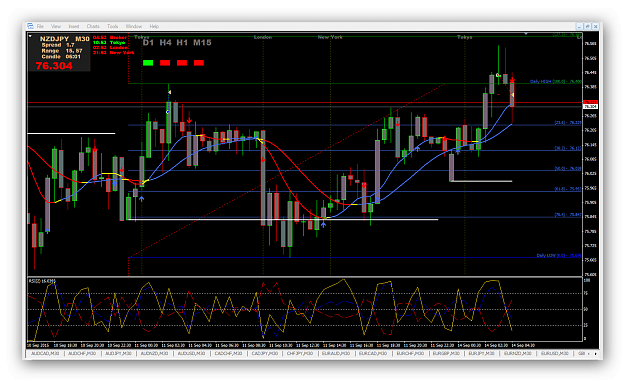Switch to the AUDCHF,M30 chart tab

click(x=82, y=353)
